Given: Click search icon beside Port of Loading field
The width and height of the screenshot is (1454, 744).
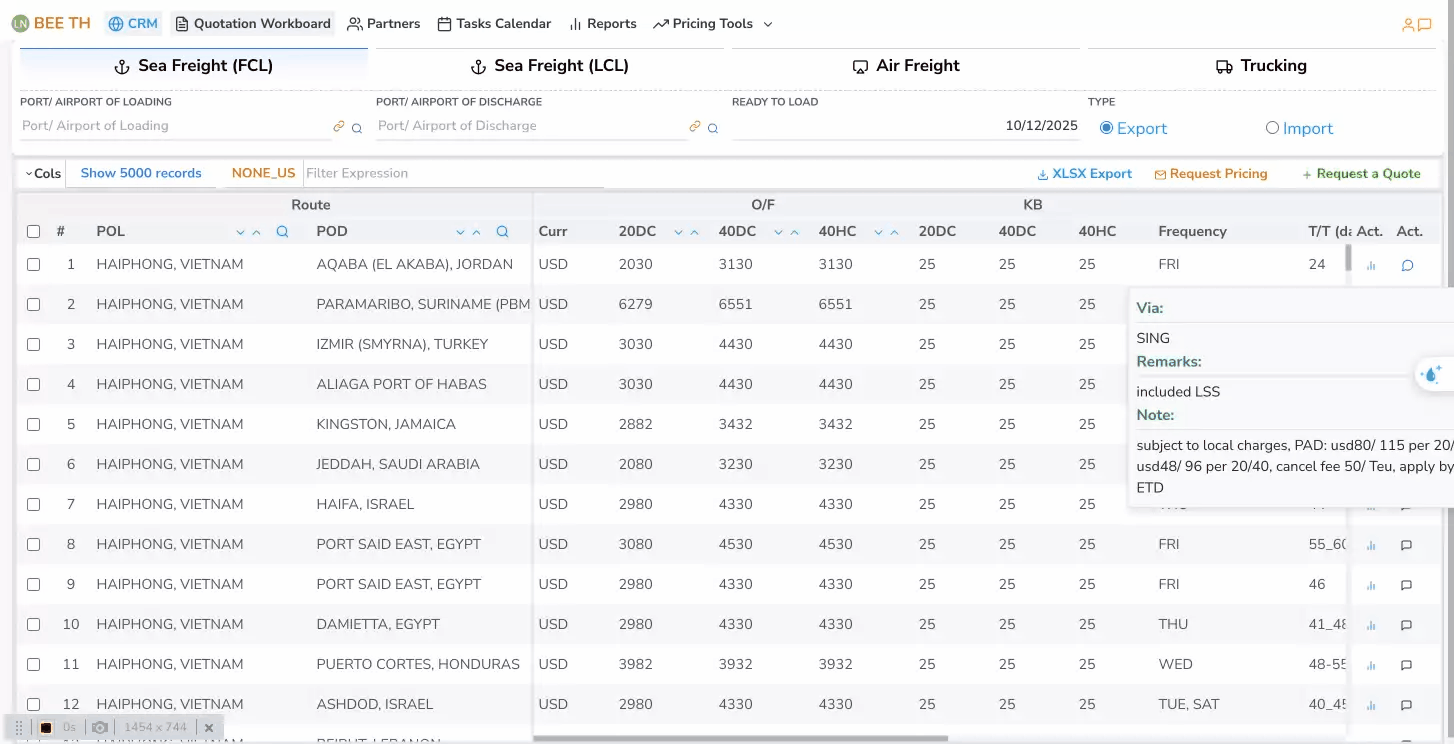Looking at the screenshot, I should 357,128.
